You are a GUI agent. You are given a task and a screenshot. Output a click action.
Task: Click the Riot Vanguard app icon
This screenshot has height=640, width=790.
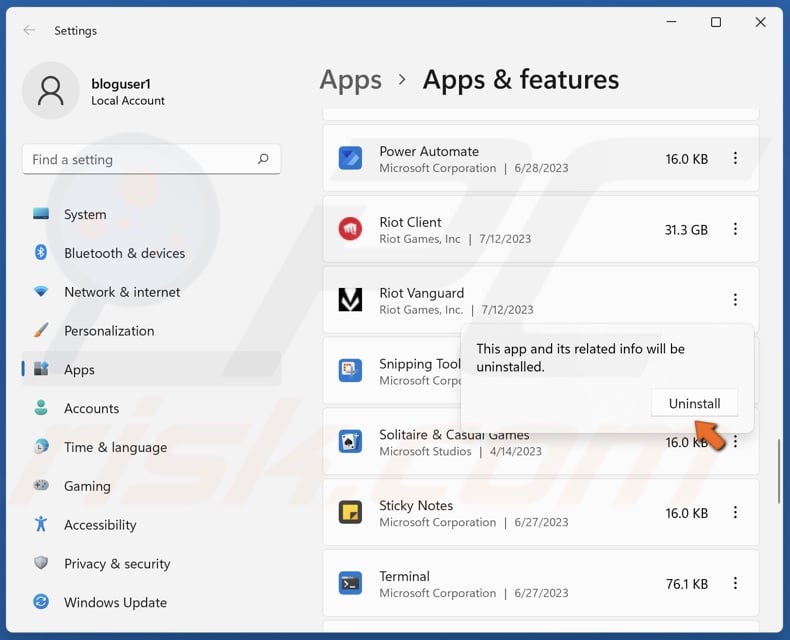click(350, 300)
